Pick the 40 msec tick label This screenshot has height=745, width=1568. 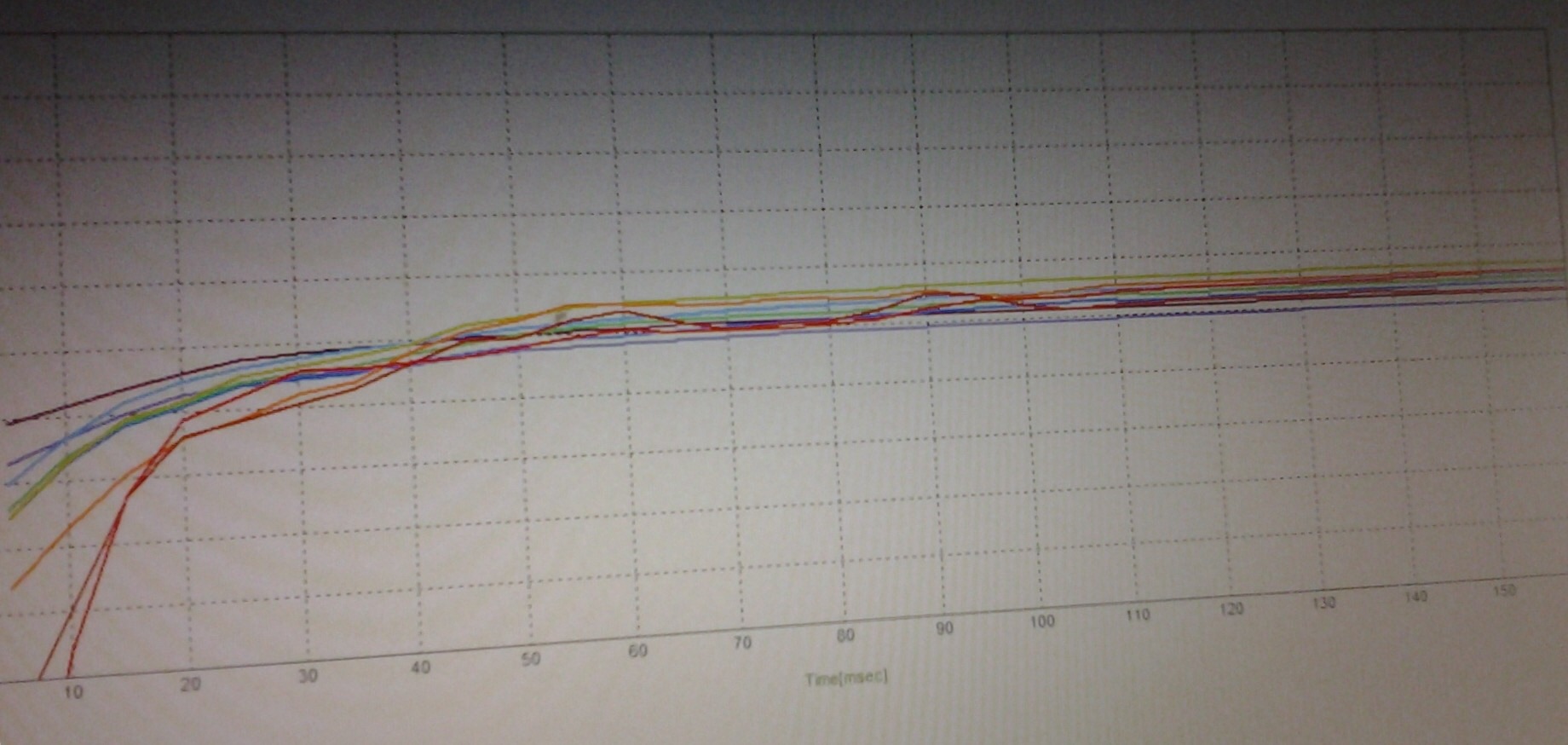click(420, 667)
